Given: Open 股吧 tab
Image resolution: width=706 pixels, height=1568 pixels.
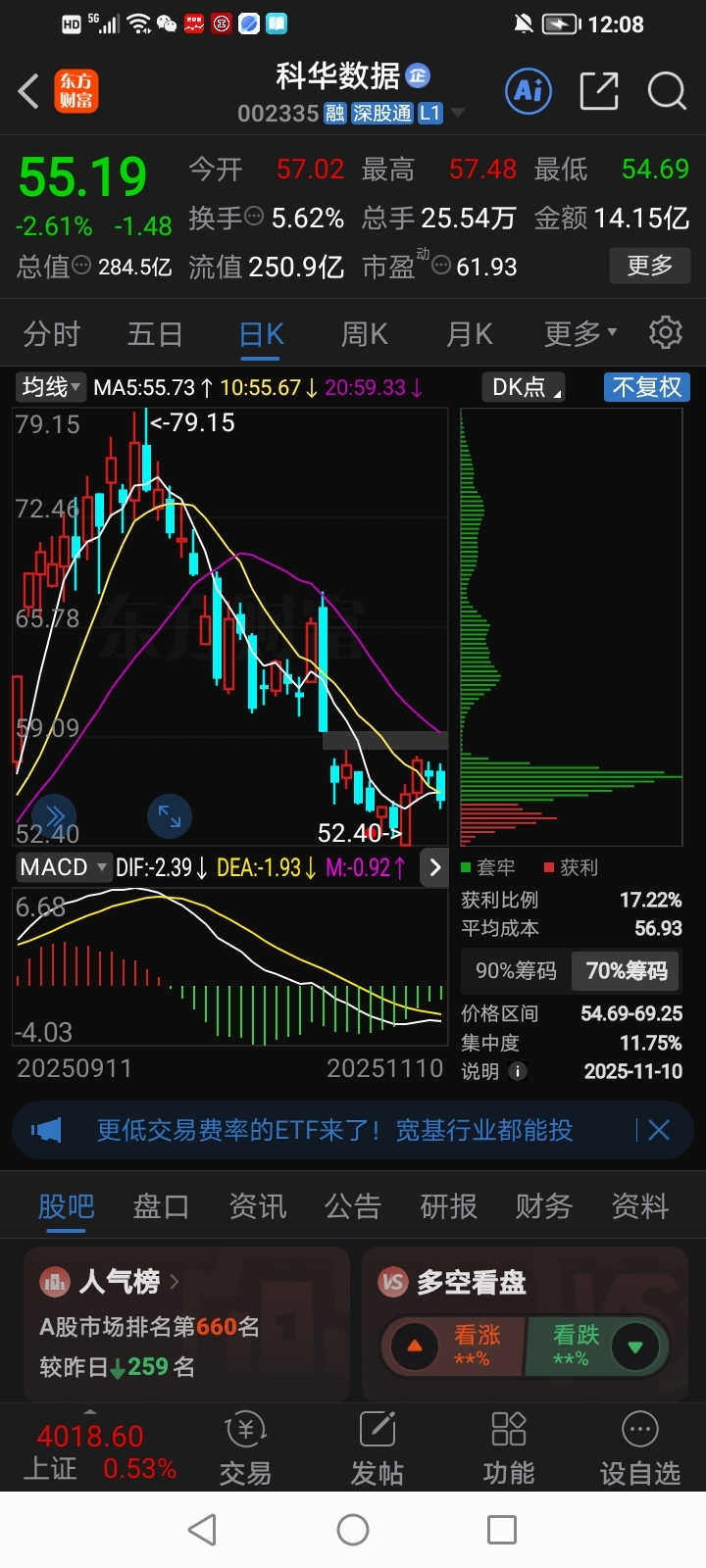Looking at the screenshot, I should pos(66,1206).
